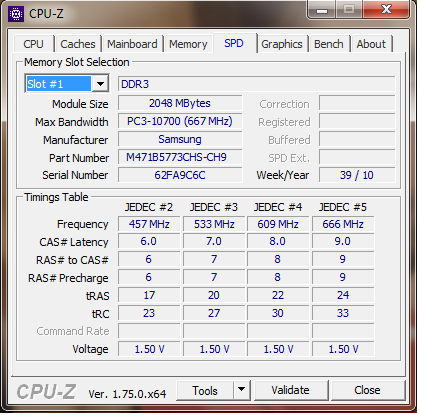Minimize the CPU-Z window
Viewport: 421px width, 415px height.
point(322,10)
